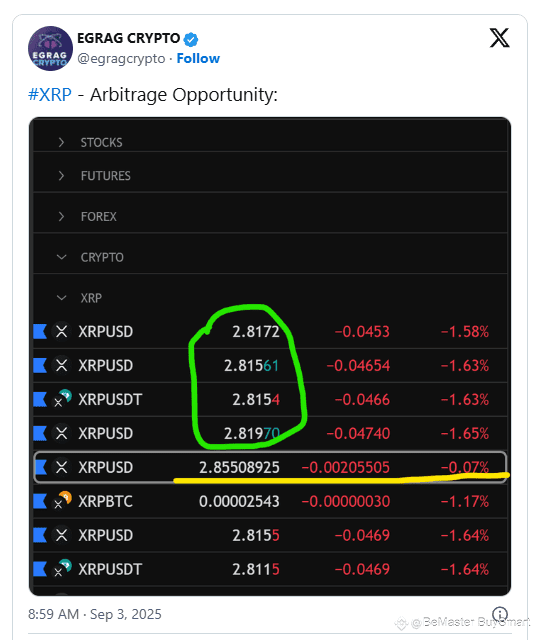Open the #XRP hashtag link

(50, 95)
